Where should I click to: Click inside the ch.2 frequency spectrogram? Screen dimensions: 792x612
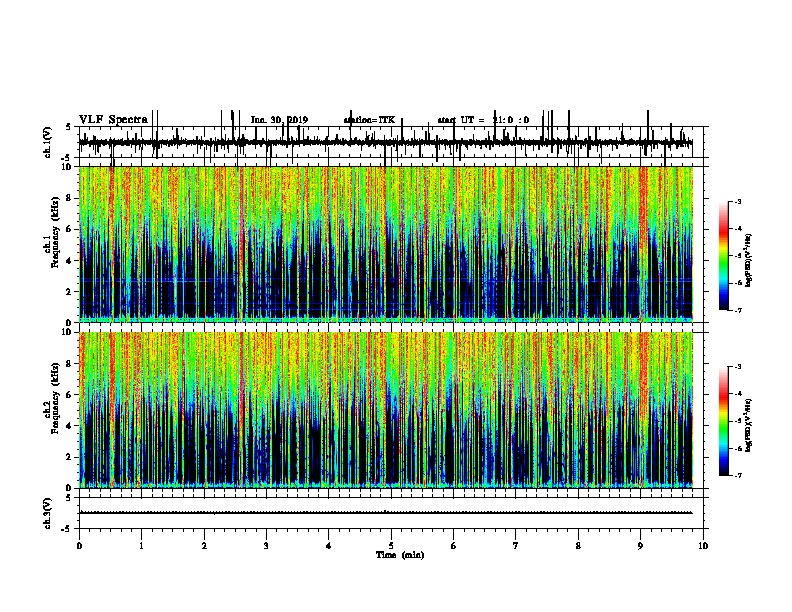pos(386,410)
